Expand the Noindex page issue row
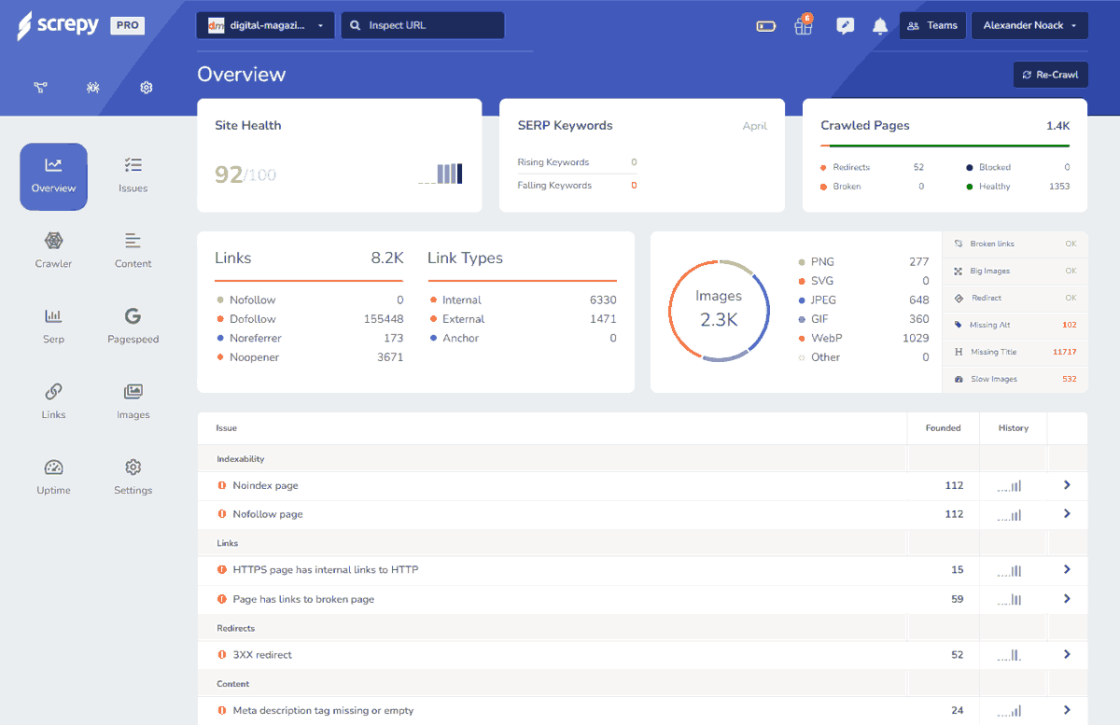The width and height of the screenshot is (1120, 725). pyautogui.click(x=1066, y=485)
